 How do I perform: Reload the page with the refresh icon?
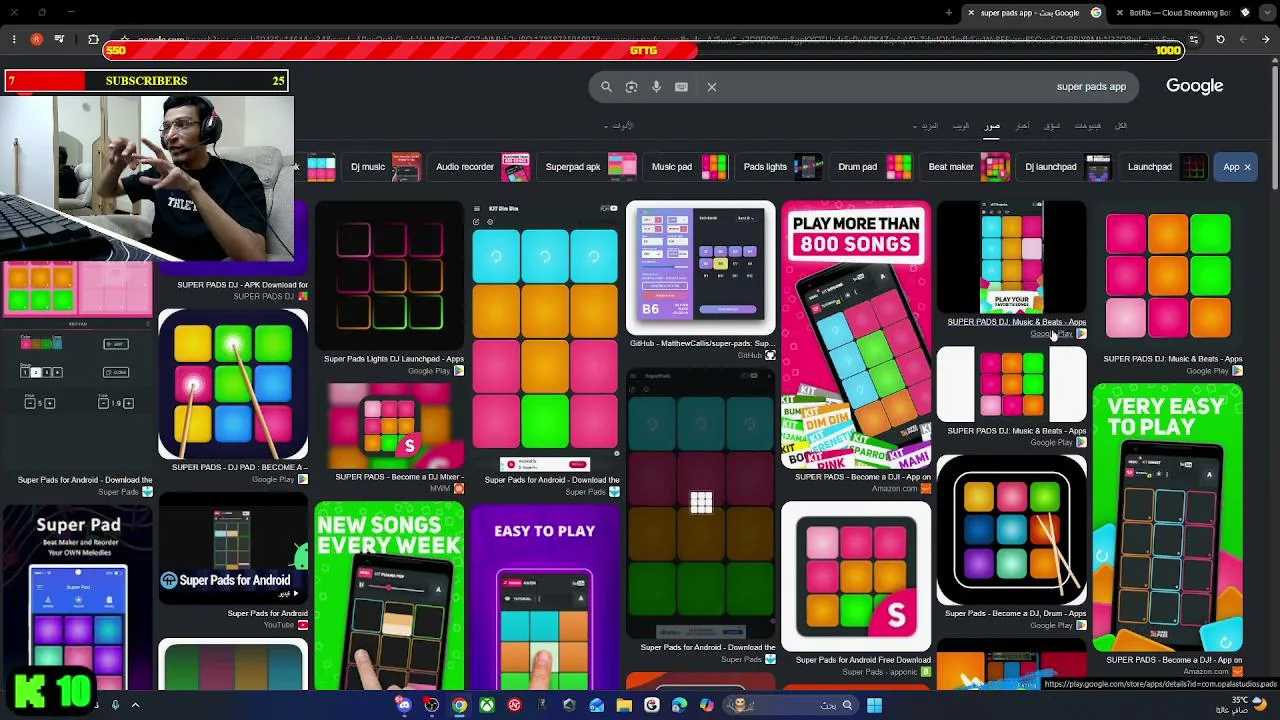coord(1220,40)
